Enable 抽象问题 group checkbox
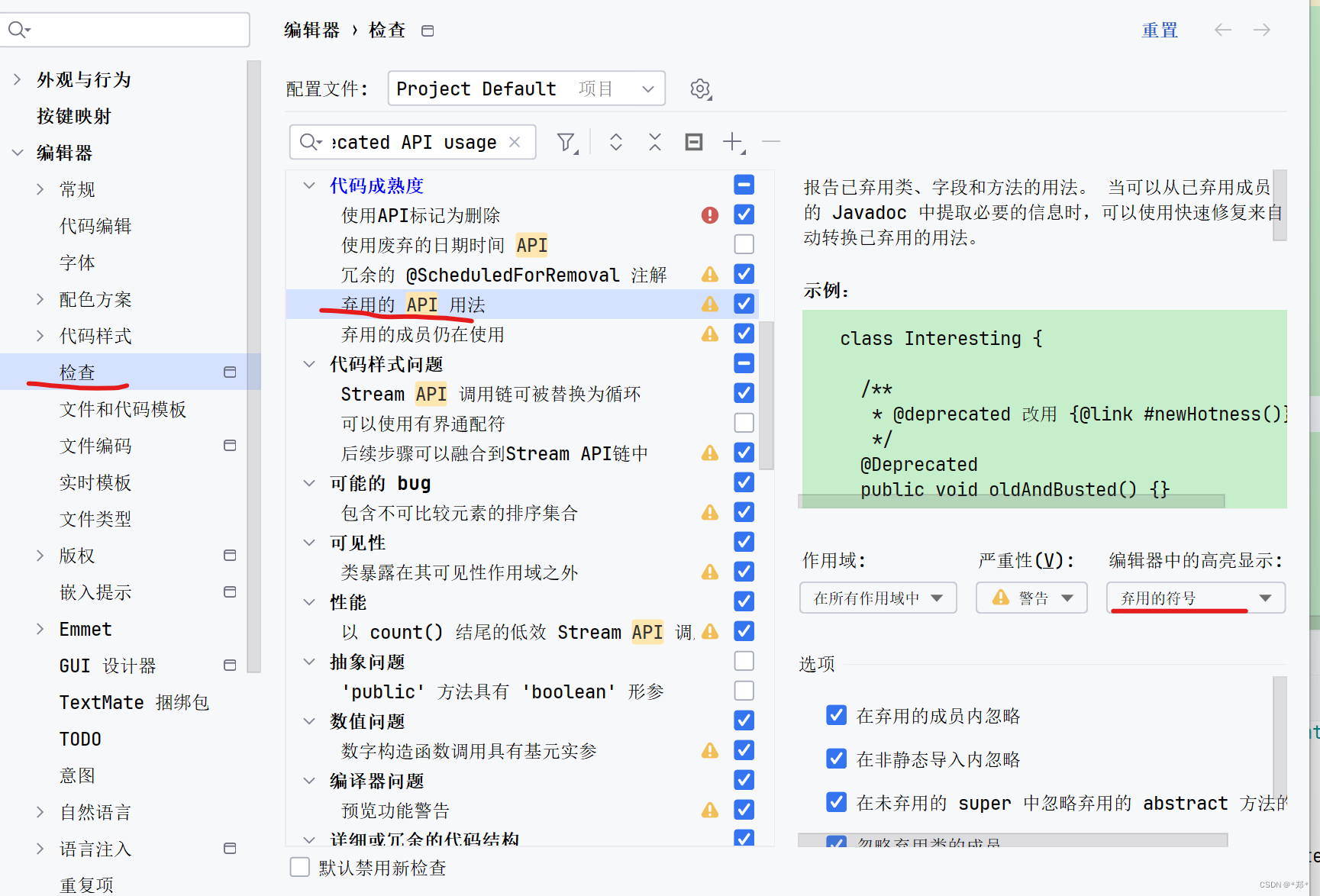The height and width of the screenshot is (896, 1320). click(744, 661)
